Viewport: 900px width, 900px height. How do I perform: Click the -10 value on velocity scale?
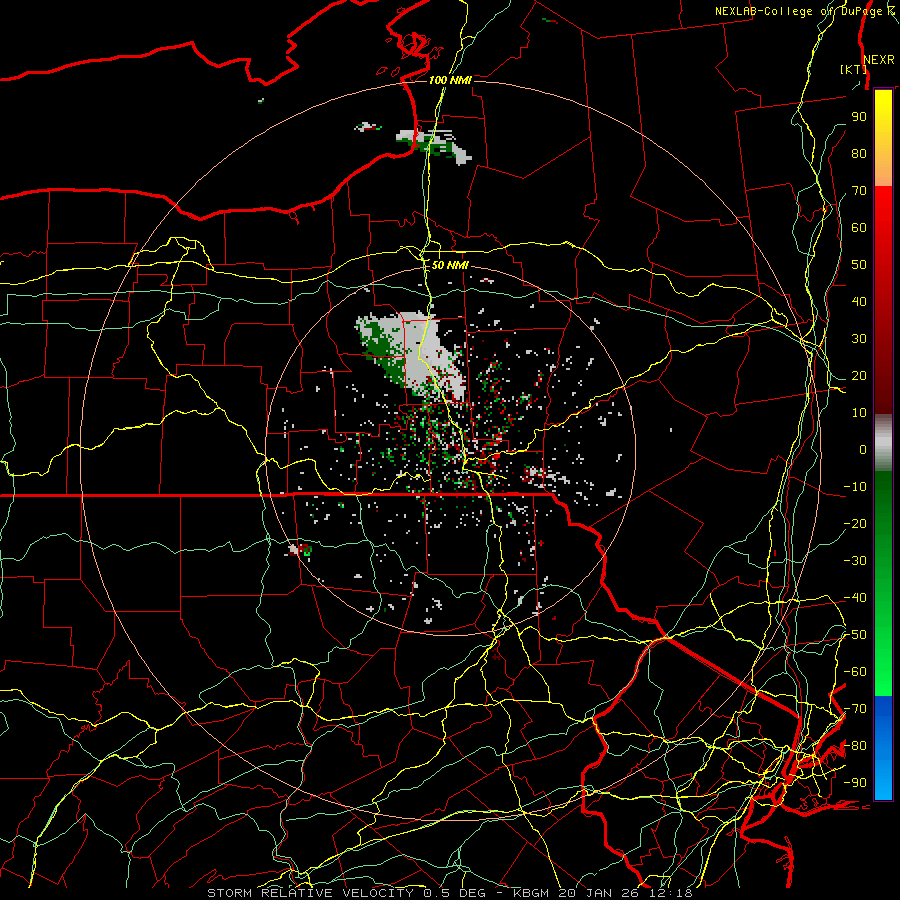[x=855, y=487]
